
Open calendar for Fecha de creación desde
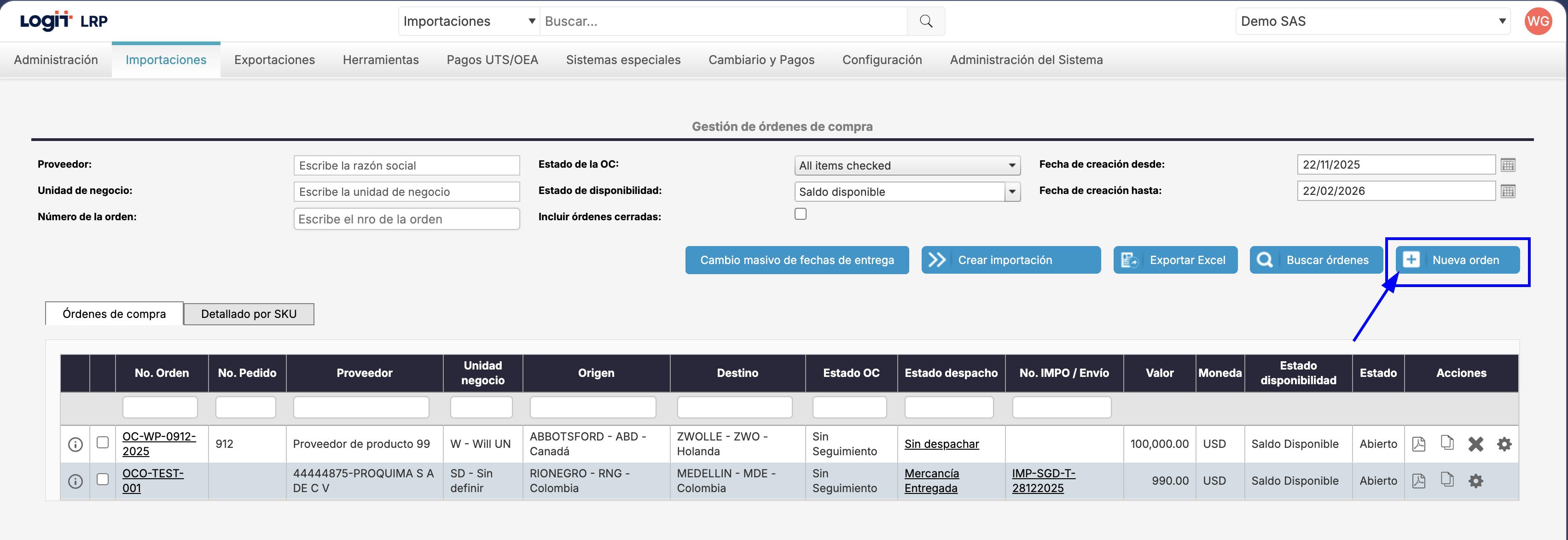(x=1508, y=164)
